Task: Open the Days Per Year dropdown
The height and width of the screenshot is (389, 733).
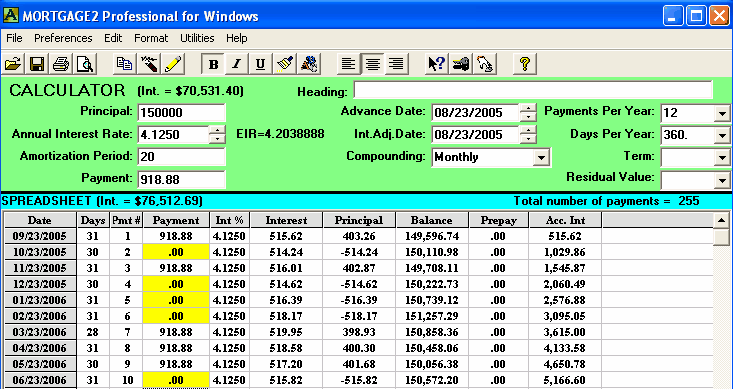Action: click(x=722, y=136)
